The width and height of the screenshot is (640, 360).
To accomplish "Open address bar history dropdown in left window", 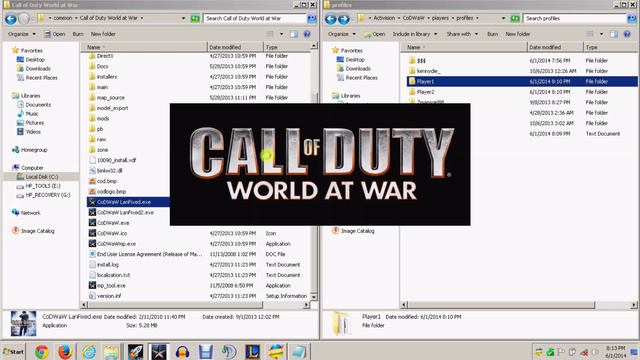I will coord(183,18).
